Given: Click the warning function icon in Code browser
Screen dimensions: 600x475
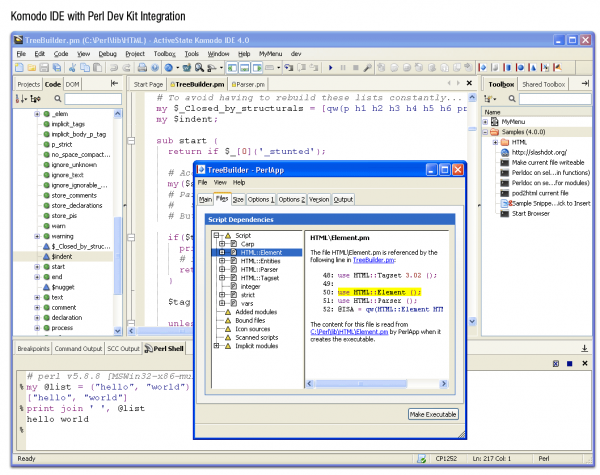Looking at the screenshot, I should (46, 236).
